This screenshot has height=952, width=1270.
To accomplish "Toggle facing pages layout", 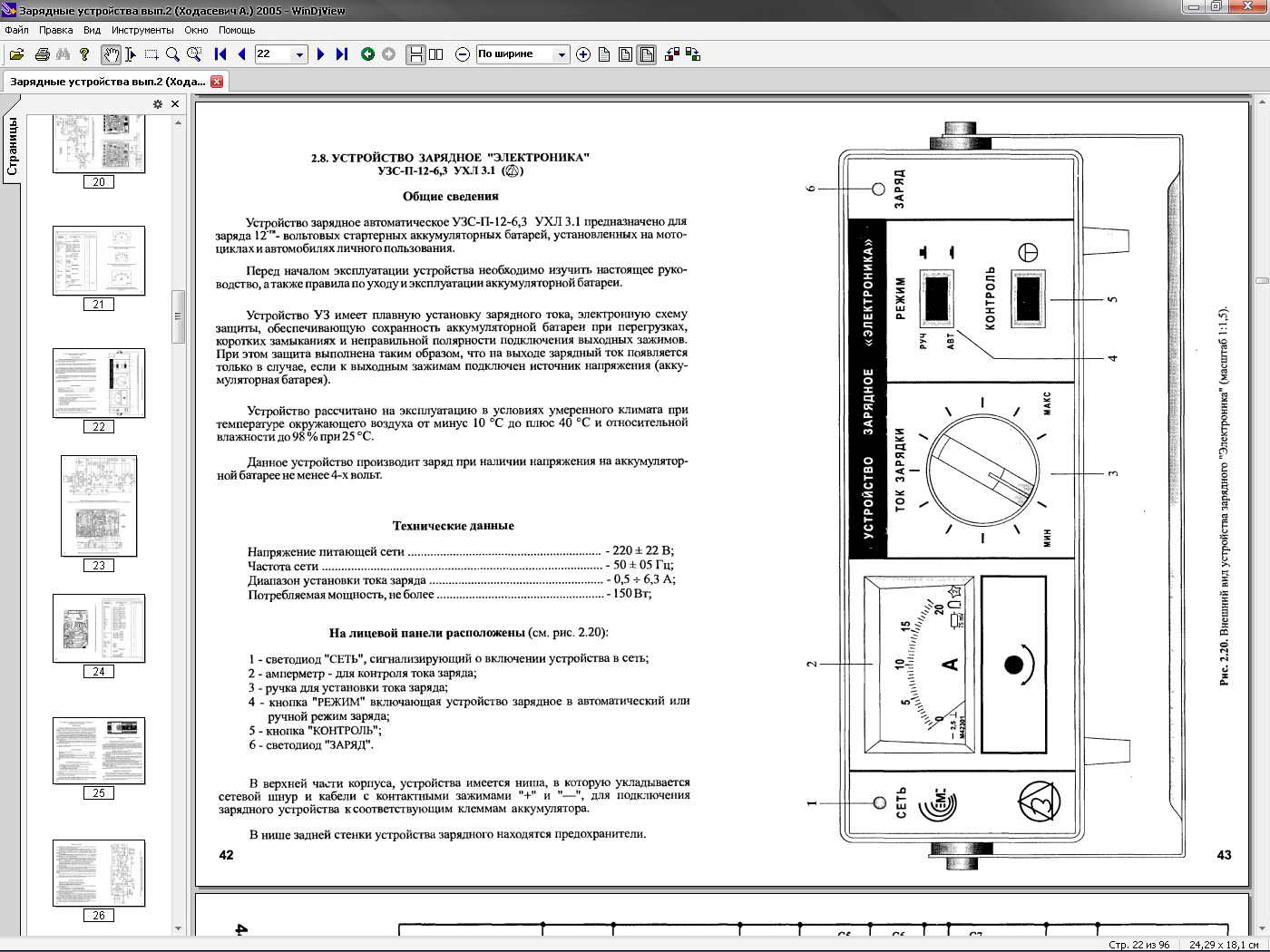I will point(436,54).
